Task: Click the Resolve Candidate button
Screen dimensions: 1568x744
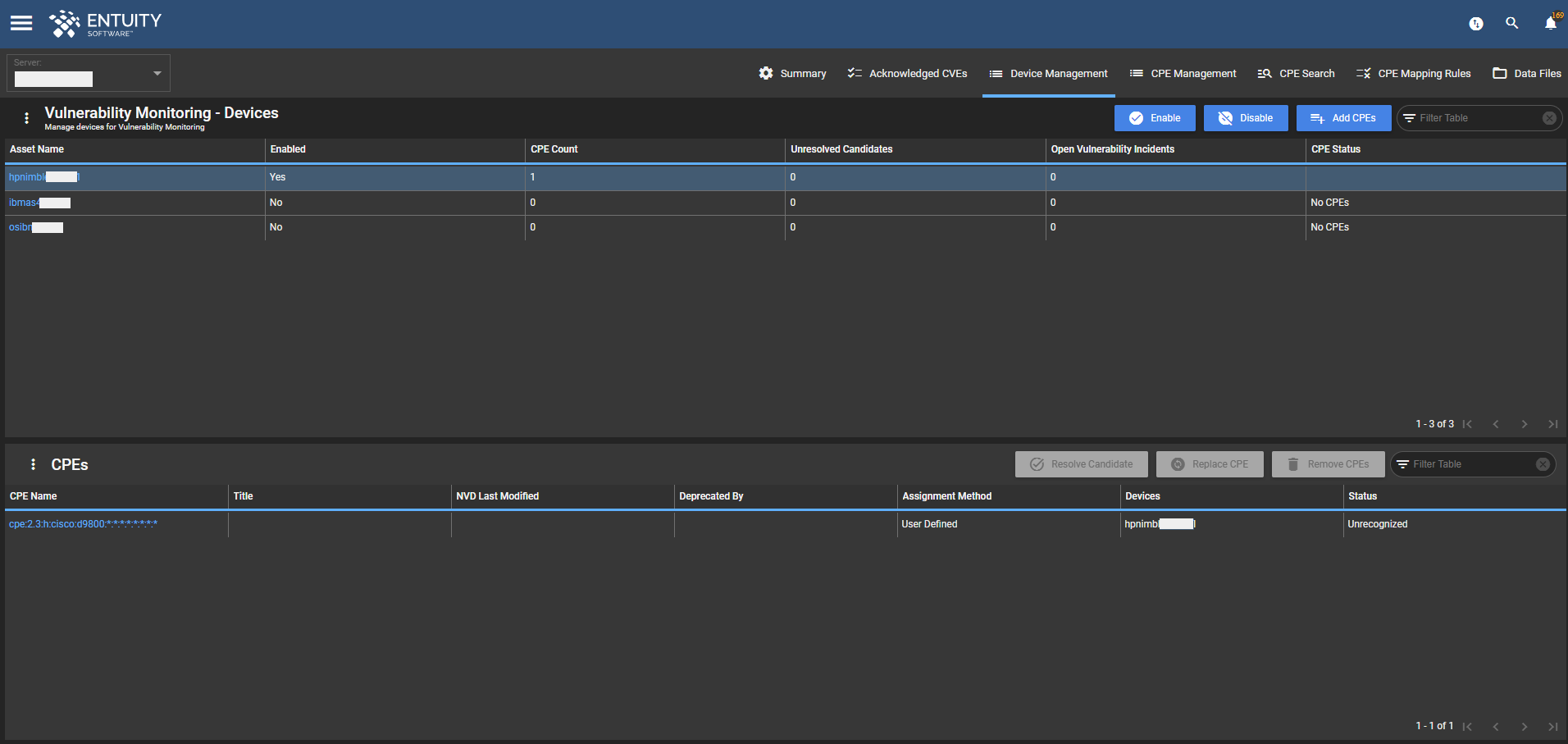Action: (x=1082, y=464)
